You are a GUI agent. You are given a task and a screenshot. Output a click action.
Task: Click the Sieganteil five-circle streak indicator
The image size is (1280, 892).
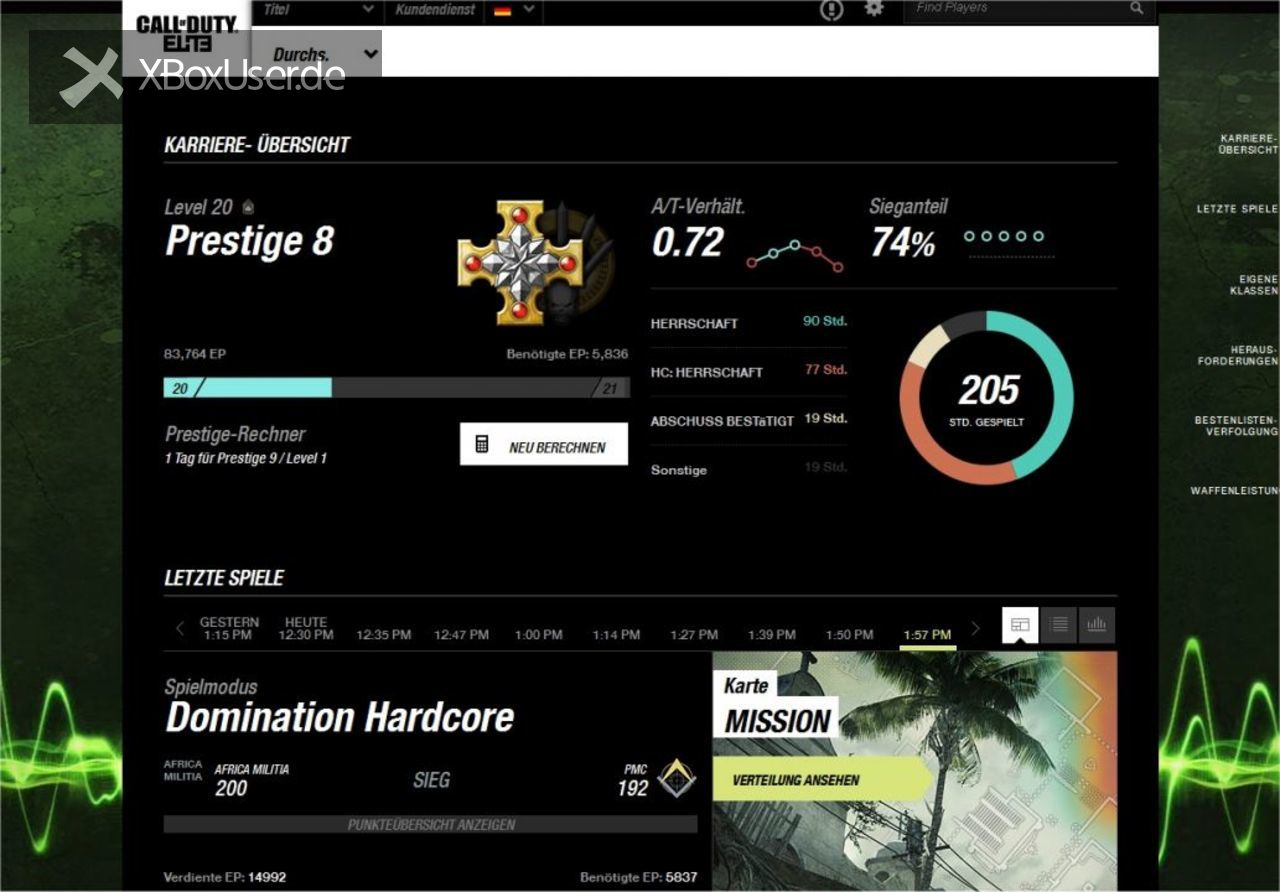[1004, 237]
